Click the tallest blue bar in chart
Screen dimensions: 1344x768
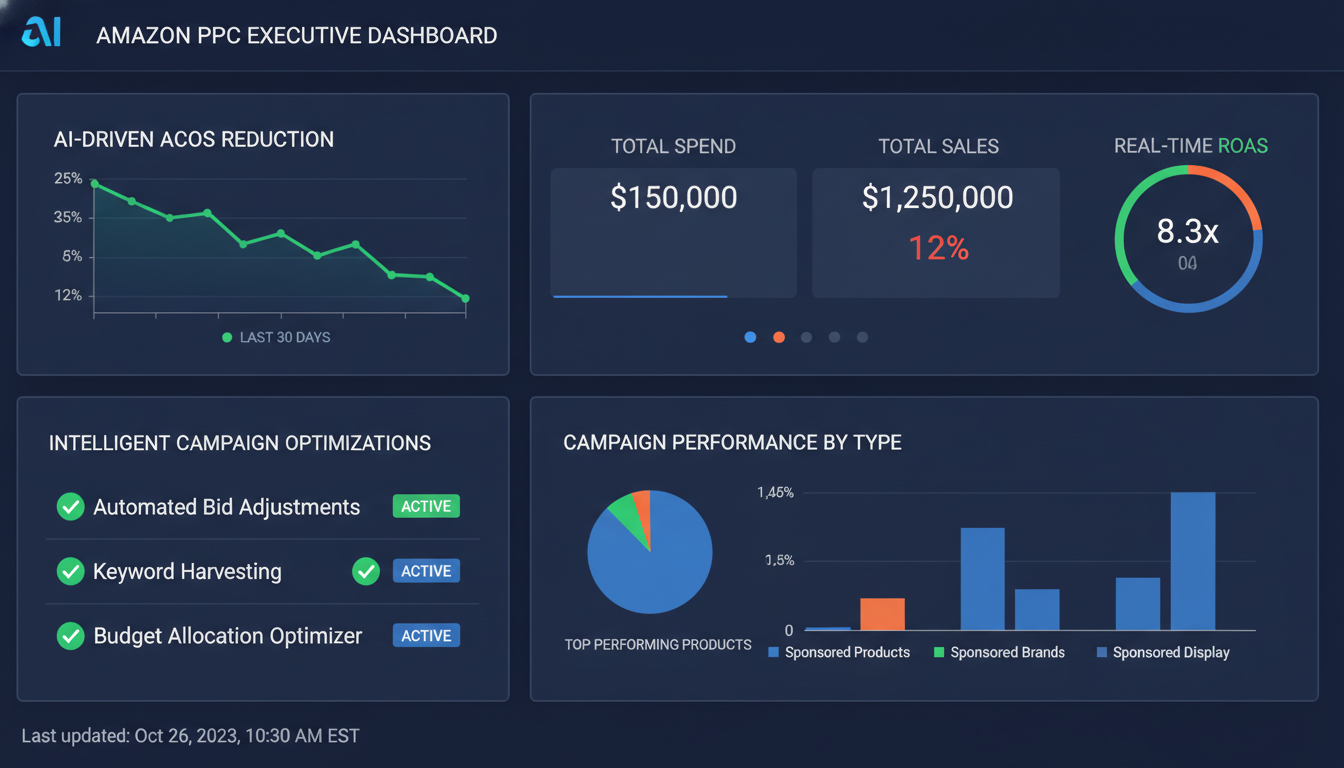pyautogui.click(x=1193, y=561)
